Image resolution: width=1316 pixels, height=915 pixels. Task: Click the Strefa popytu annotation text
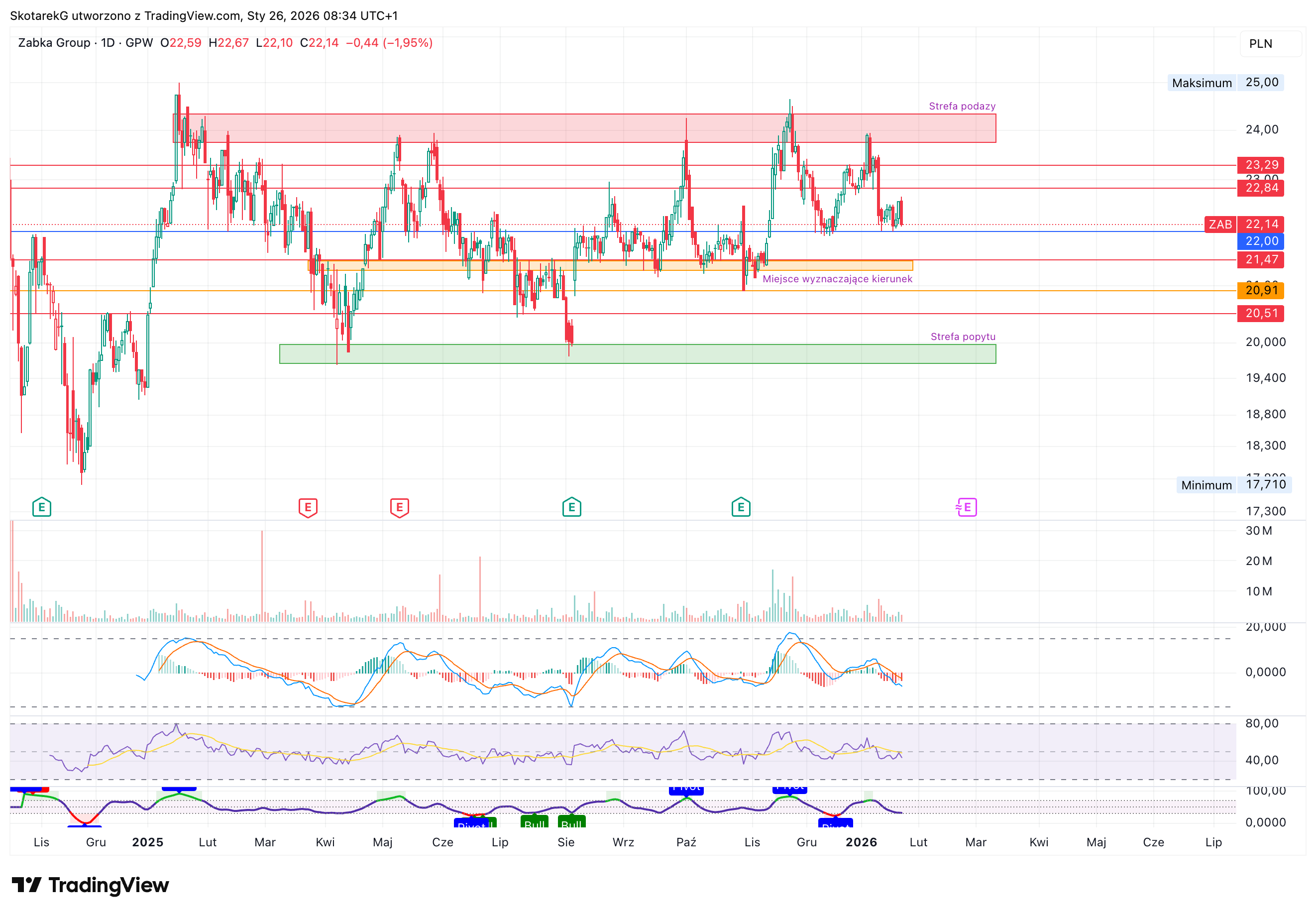(x=962, y=337)
